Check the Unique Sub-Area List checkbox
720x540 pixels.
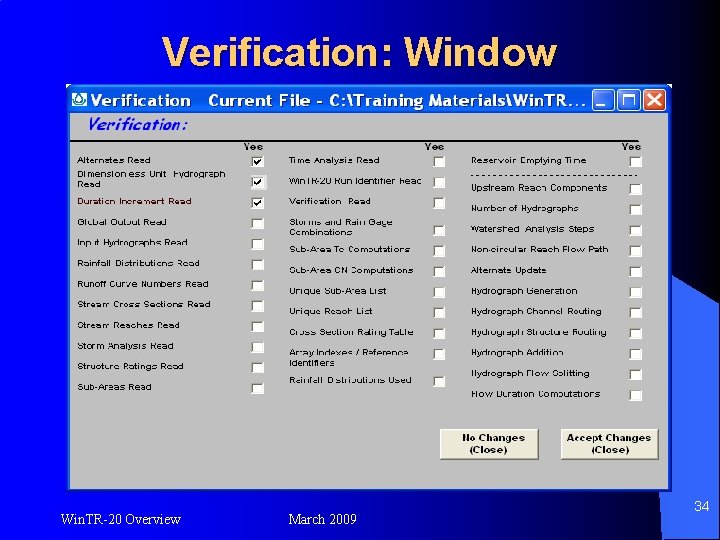click(439, 292)
